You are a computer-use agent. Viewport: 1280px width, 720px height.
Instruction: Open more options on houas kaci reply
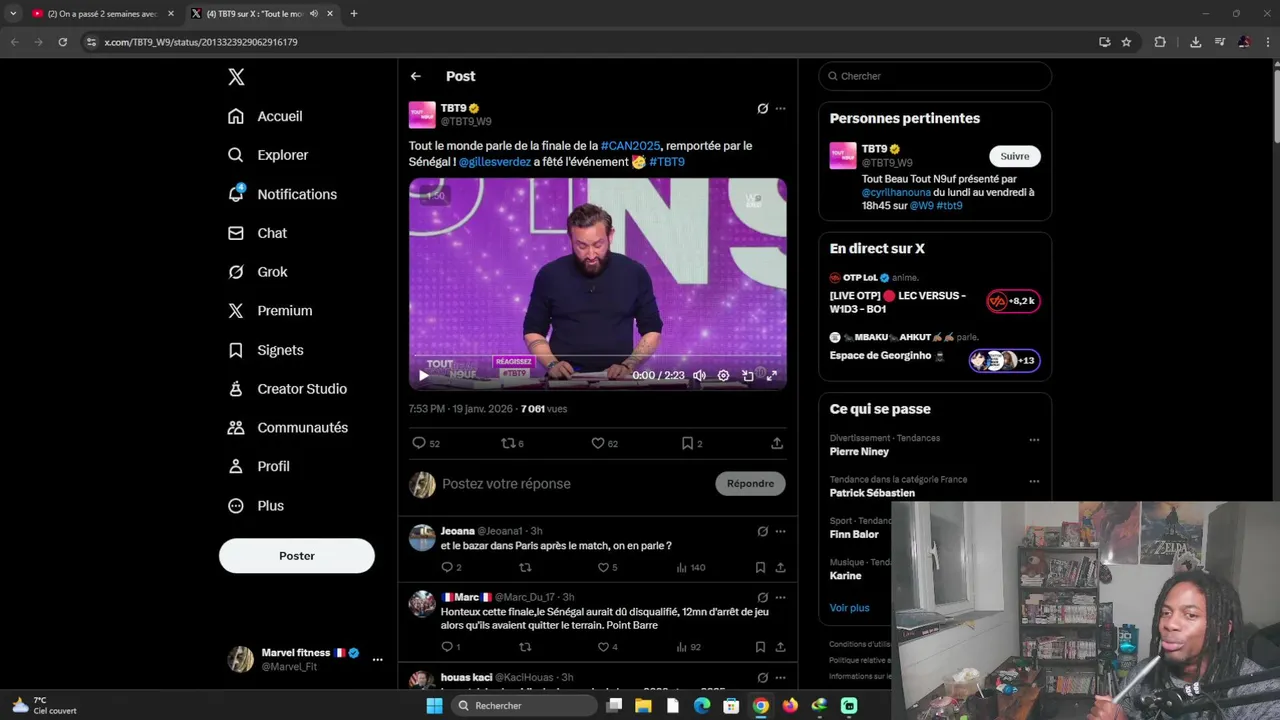pos(781,677)
